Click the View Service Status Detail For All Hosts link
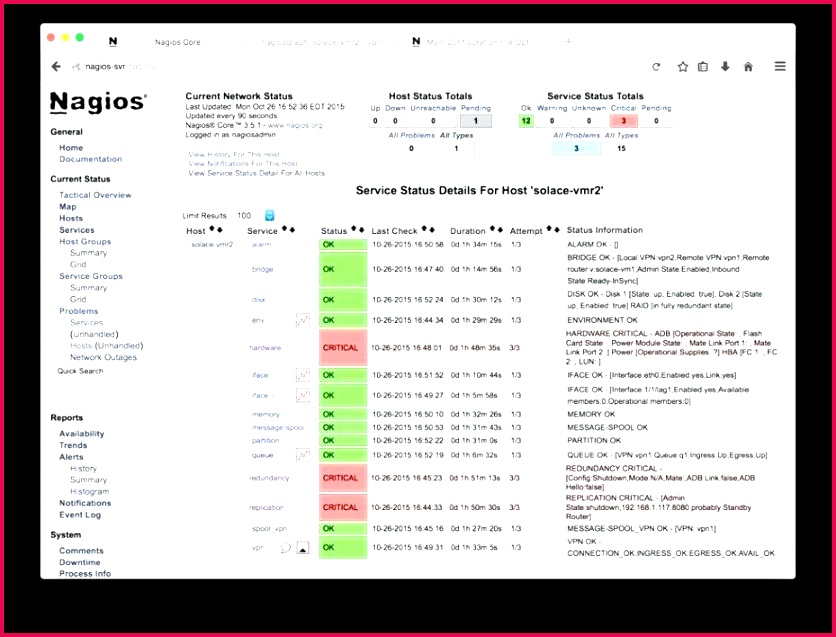 click(256, 173)
